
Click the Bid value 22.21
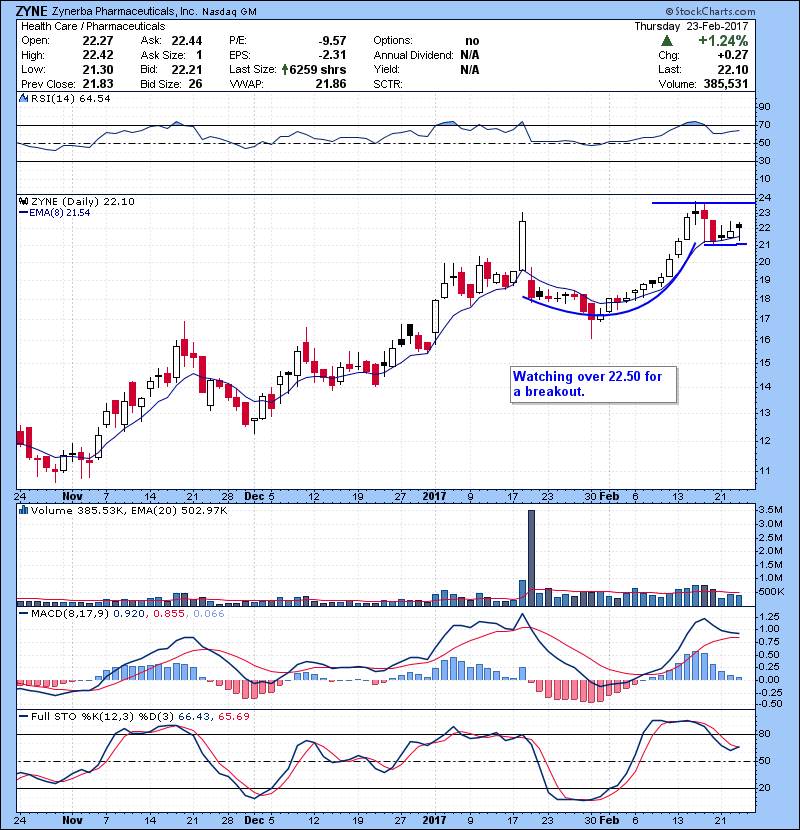[x=186, y=69]
